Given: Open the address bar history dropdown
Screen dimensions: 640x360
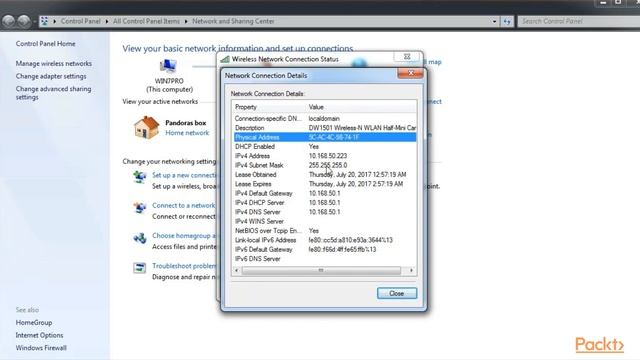Looking at the screenshot, I should pos(494,21).
